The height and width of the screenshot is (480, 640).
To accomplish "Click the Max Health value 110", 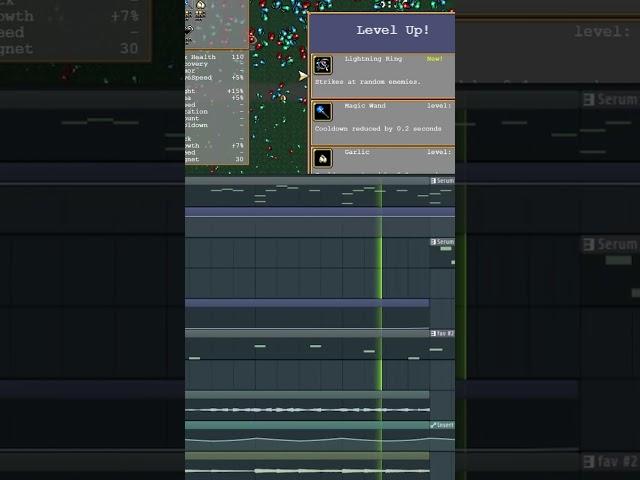I will coord(238,57).
